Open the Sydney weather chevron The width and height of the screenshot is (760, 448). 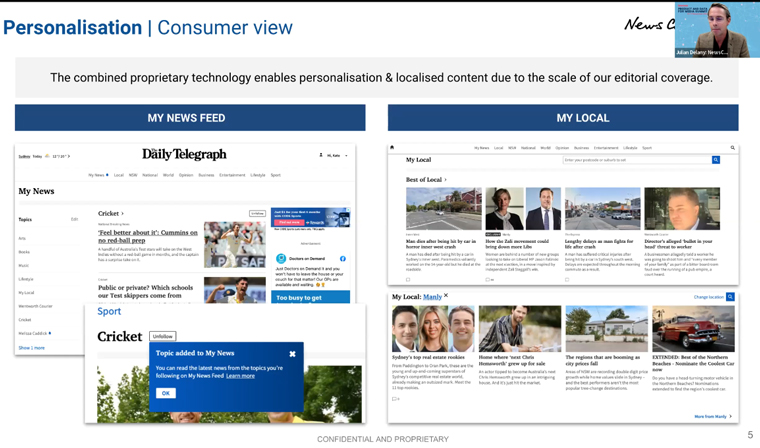69,156
